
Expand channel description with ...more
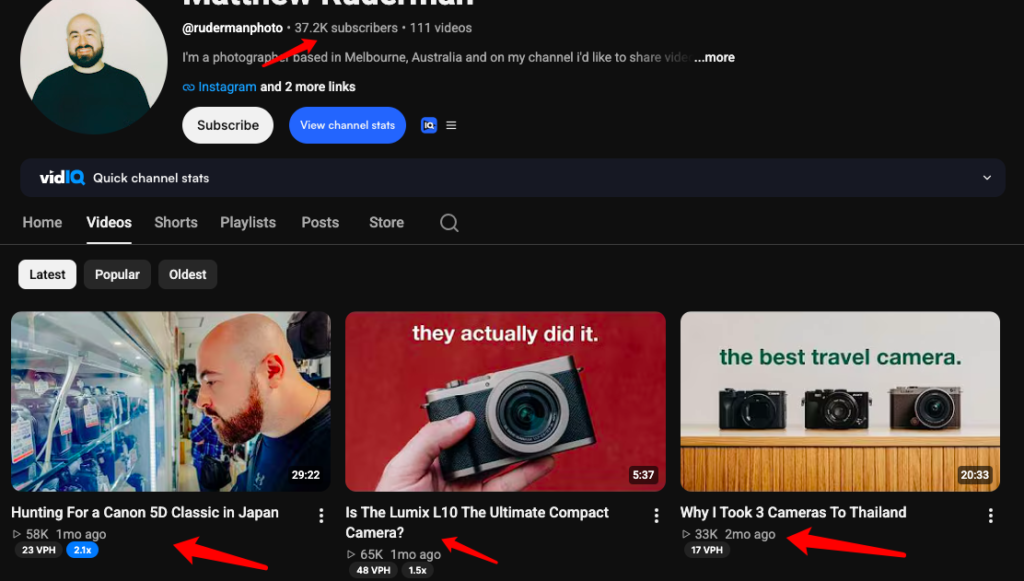click(x=714, y=57)
